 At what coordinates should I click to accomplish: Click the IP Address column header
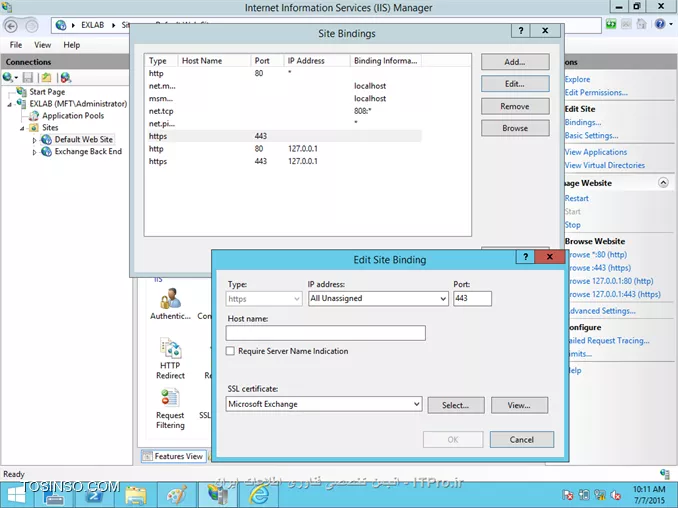[x=317, y=61]
